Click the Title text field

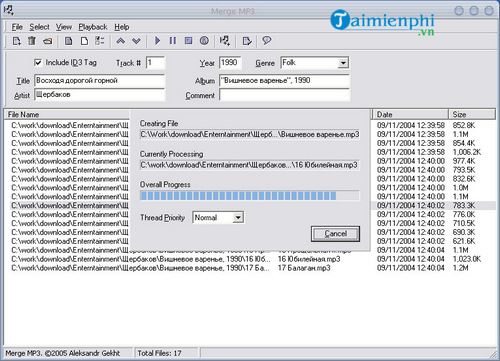point(99,81)
